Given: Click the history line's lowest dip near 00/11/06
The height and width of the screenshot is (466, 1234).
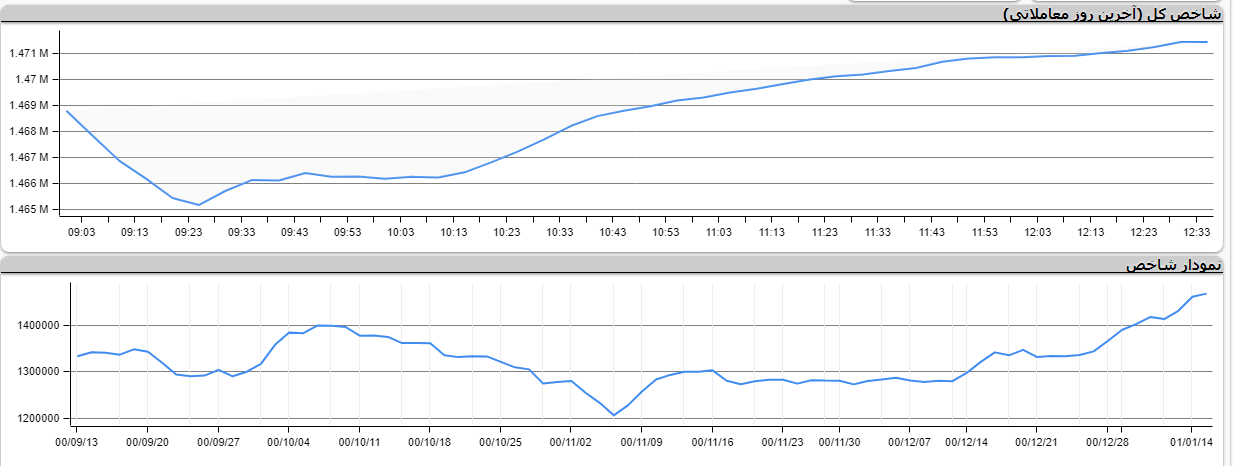Looking at the screenshot, I should point(613,415).
